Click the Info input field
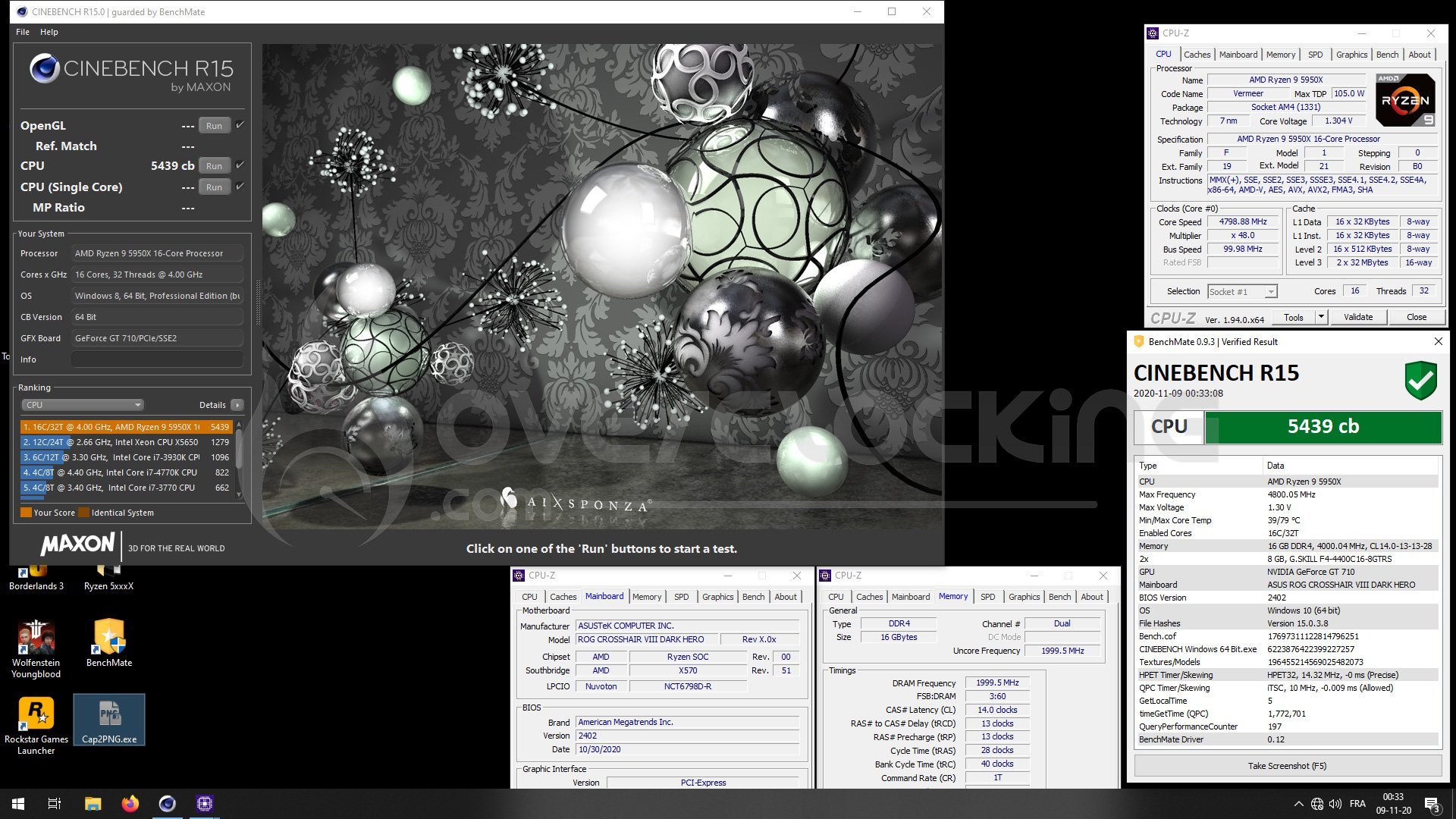The height and width of the screenshot is (819, 1456). pyautogui.click(x=157, y=359)
